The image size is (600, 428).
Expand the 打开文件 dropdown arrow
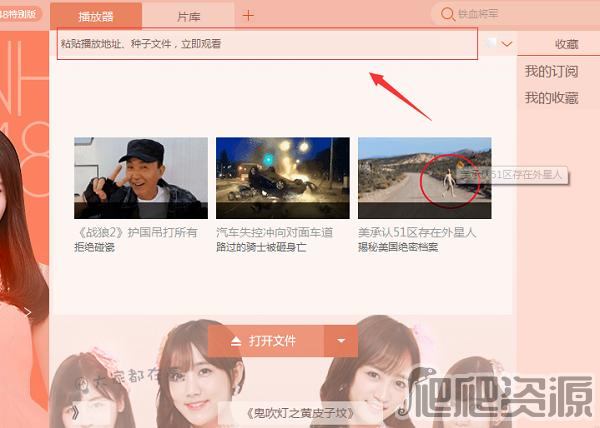pyautogui.click(x=341, y=341)
